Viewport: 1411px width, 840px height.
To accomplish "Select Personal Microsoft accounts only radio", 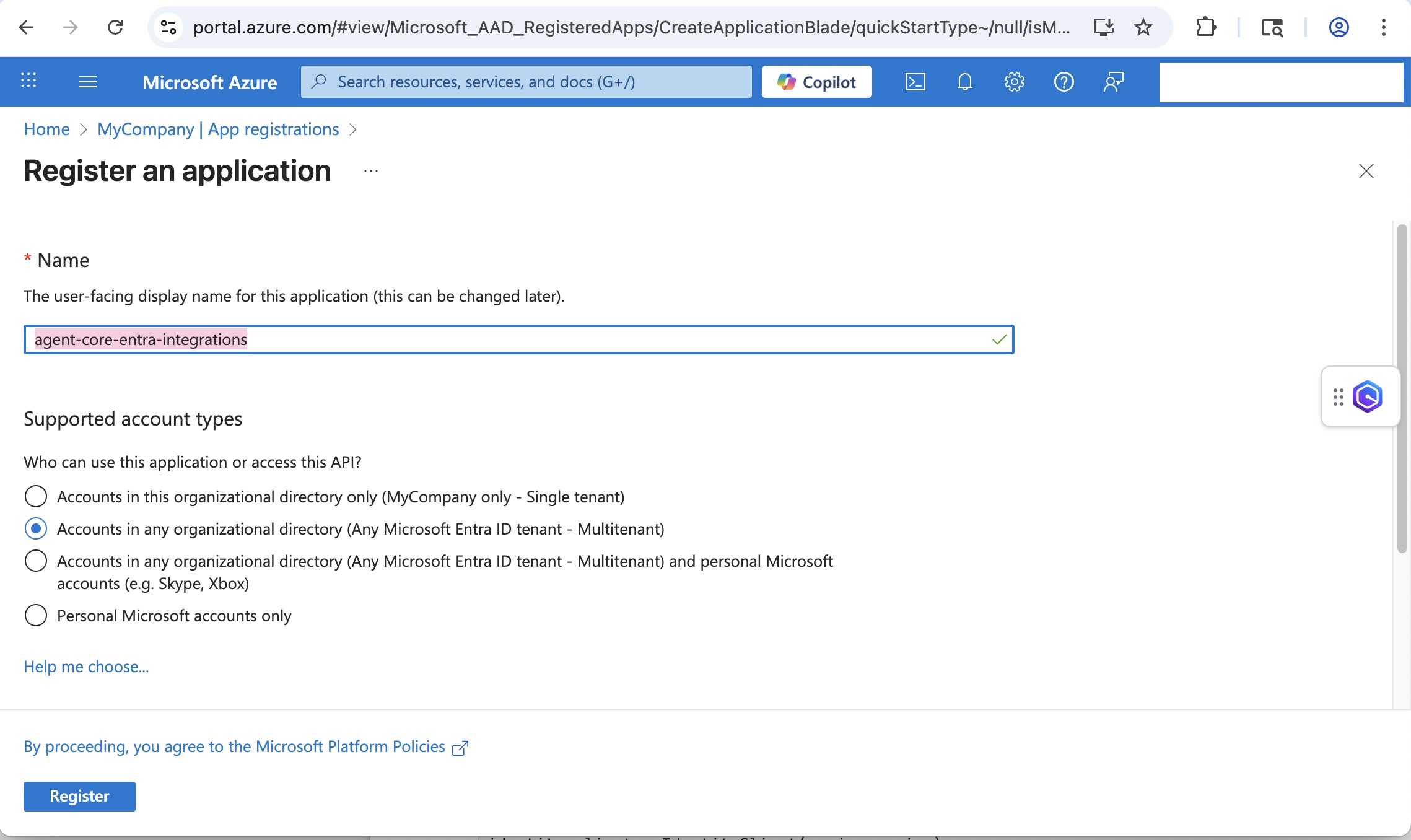I will point(36,615).
